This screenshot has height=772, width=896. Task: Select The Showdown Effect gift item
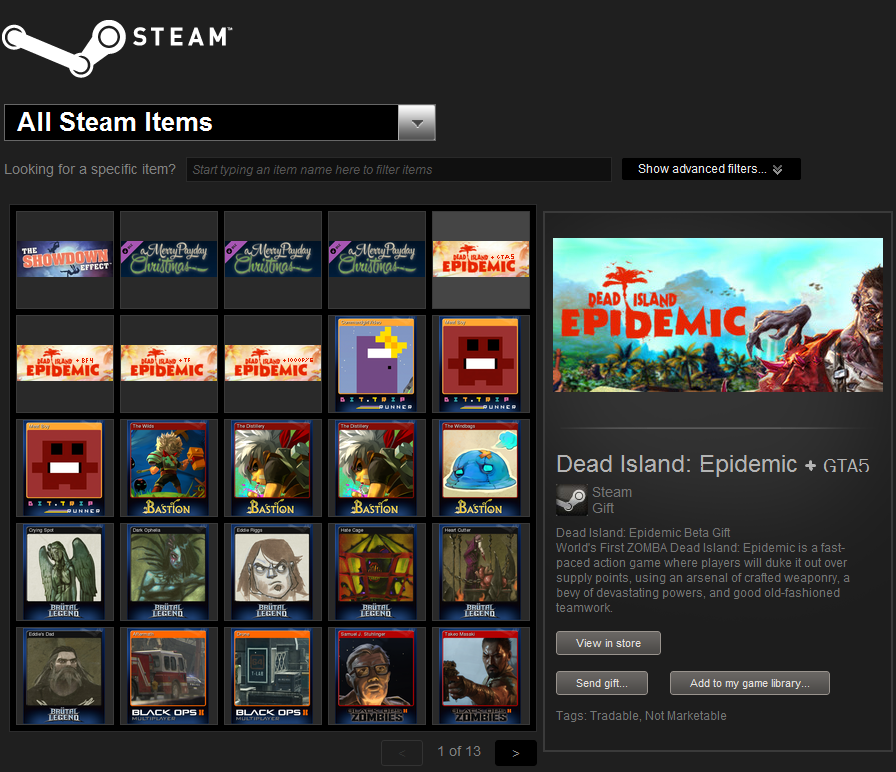tap(65, 260)
